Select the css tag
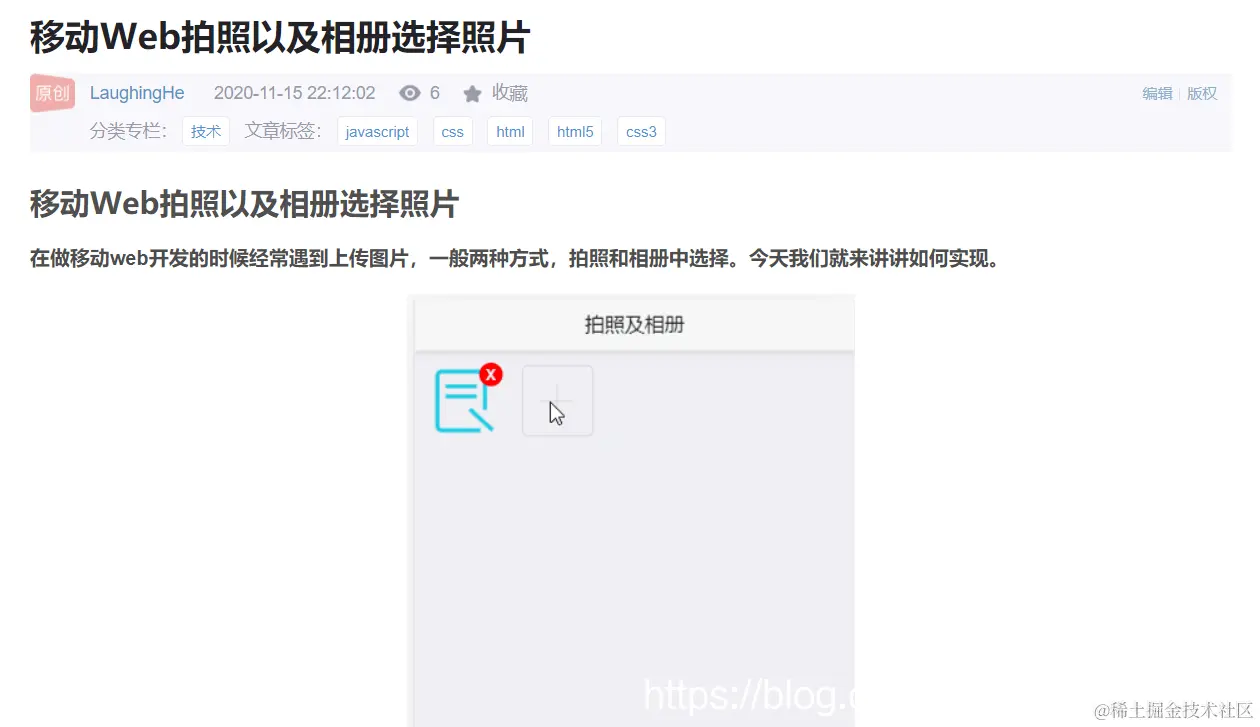The image size is (1260, 727). (452, 131)
